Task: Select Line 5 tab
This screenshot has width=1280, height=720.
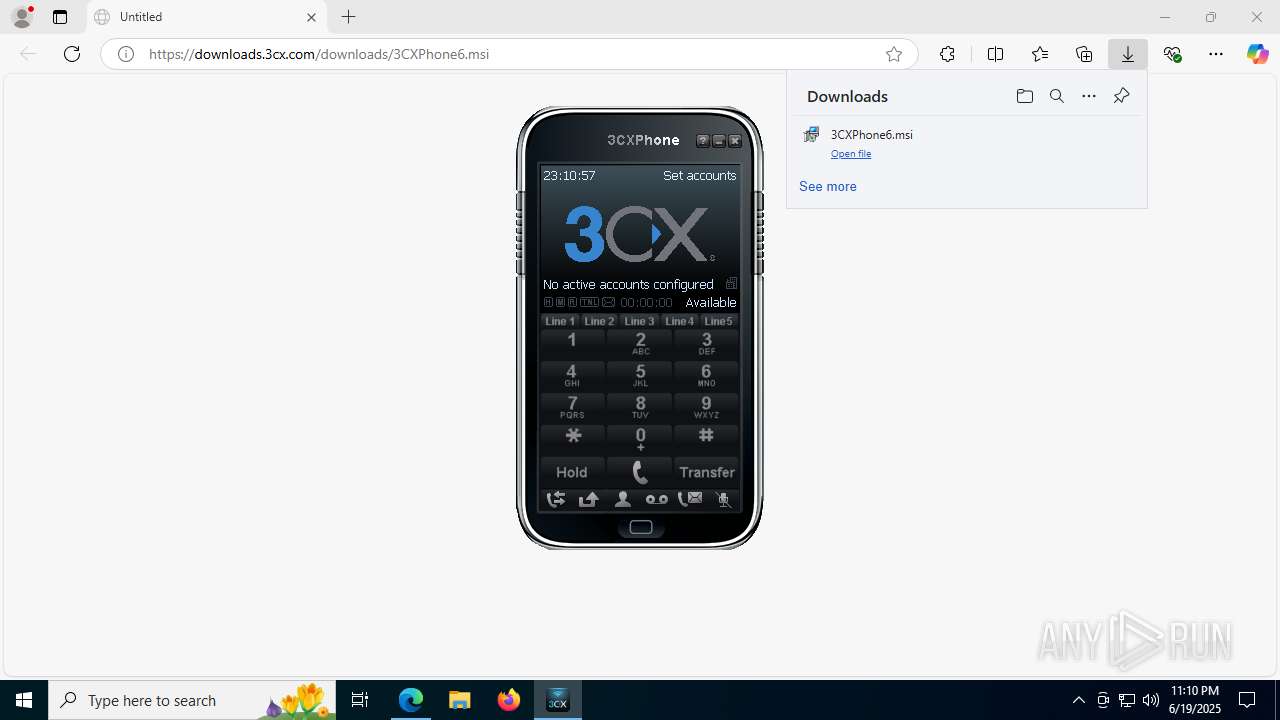Action: 718,321
